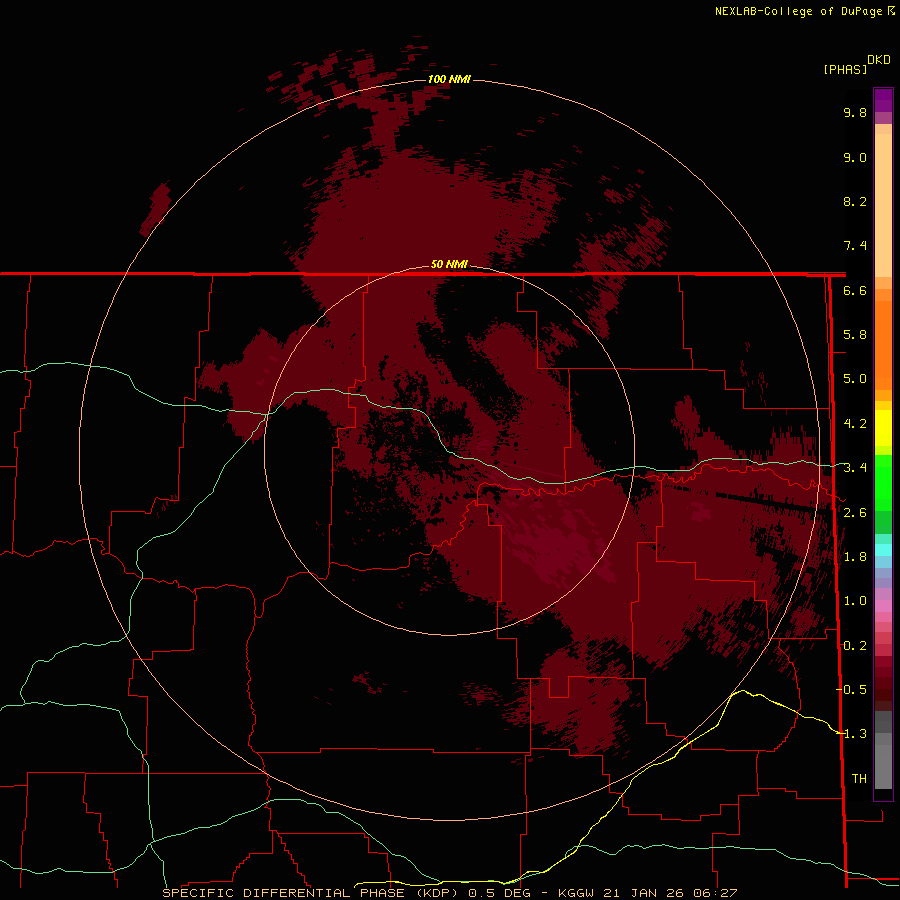Click the 7.4 scale value
Screen dimensions: 900x900
[855, 246]
